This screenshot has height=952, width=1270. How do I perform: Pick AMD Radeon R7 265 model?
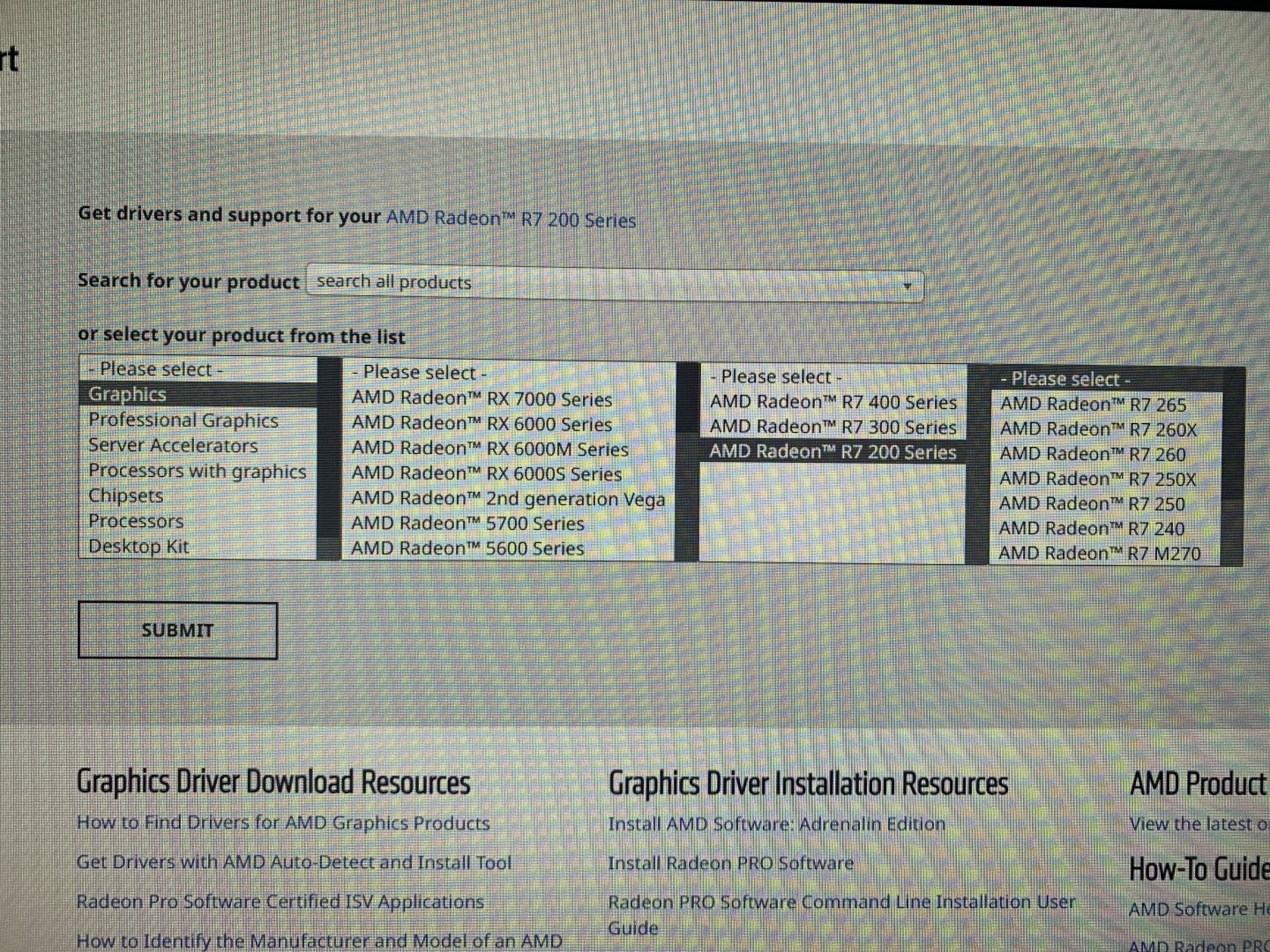coord(1106,405)
